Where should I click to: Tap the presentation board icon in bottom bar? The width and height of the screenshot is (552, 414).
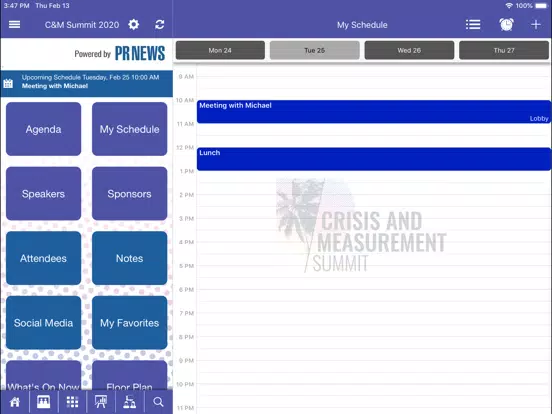101,402
